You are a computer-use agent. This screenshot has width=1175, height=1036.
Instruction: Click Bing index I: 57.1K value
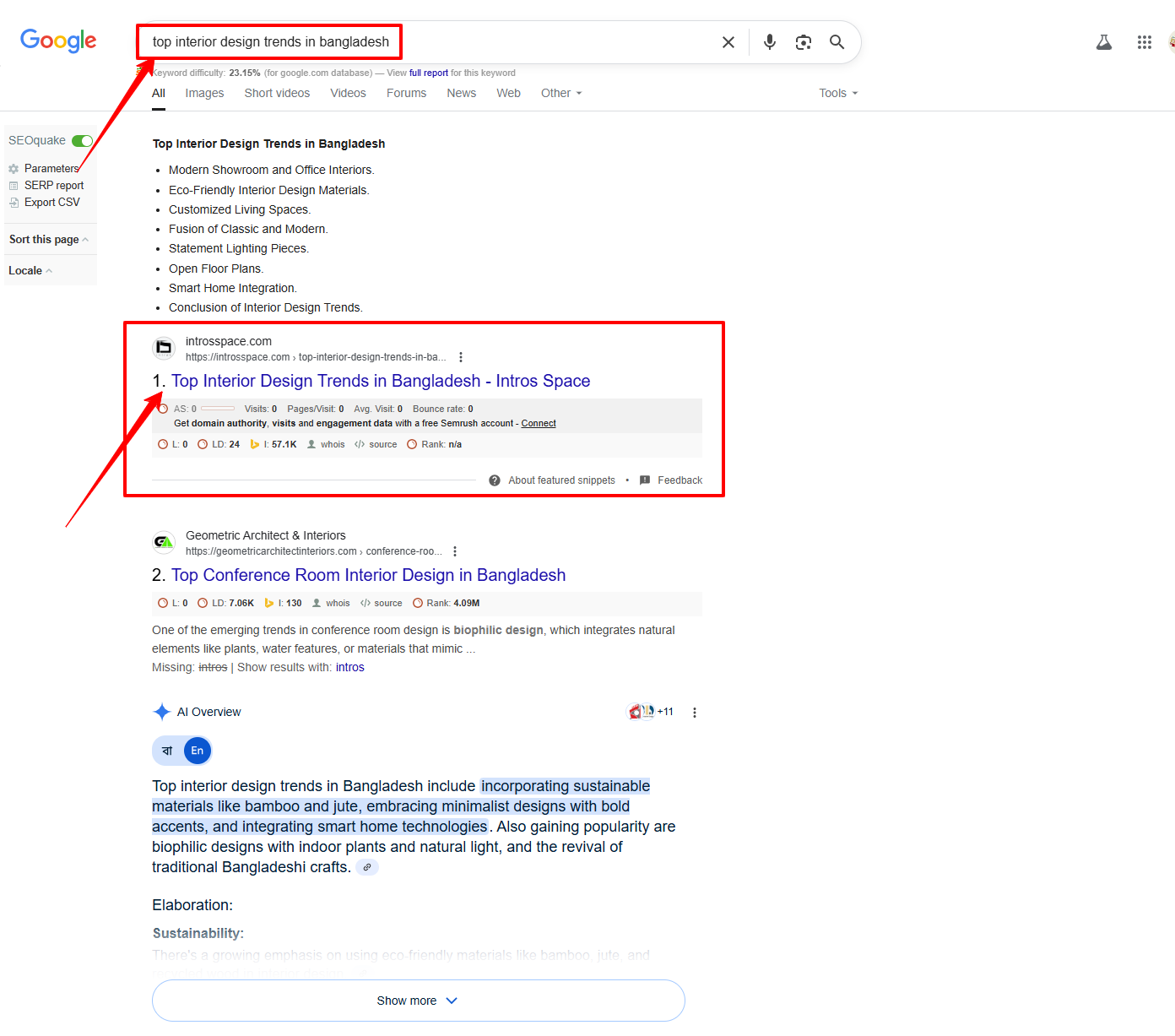(x=273, y=445)
